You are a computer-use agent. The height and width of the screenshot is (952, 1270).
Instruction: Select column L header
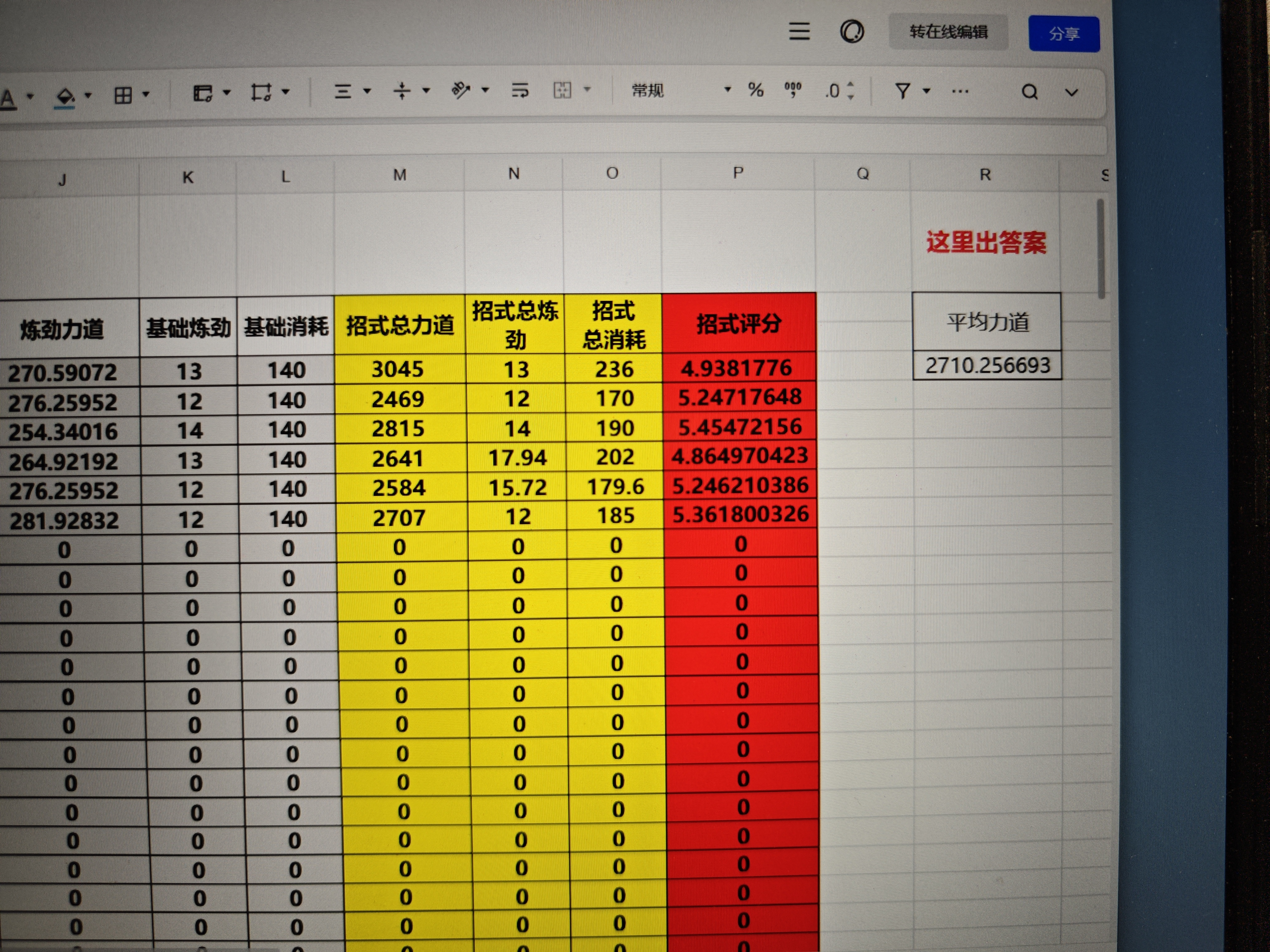[x=285, y=176]
